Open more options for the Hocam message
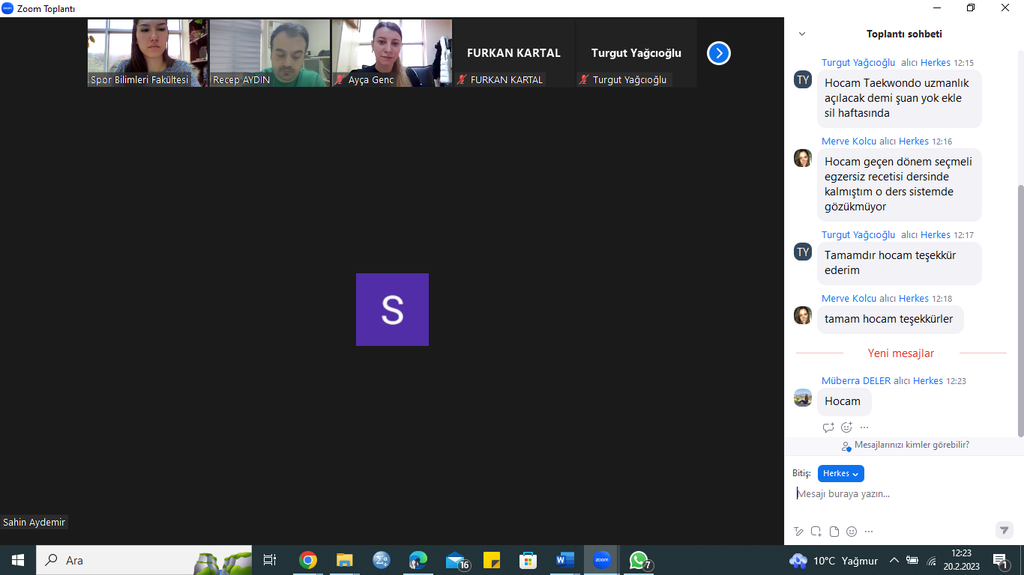 (x=864, y=428)
